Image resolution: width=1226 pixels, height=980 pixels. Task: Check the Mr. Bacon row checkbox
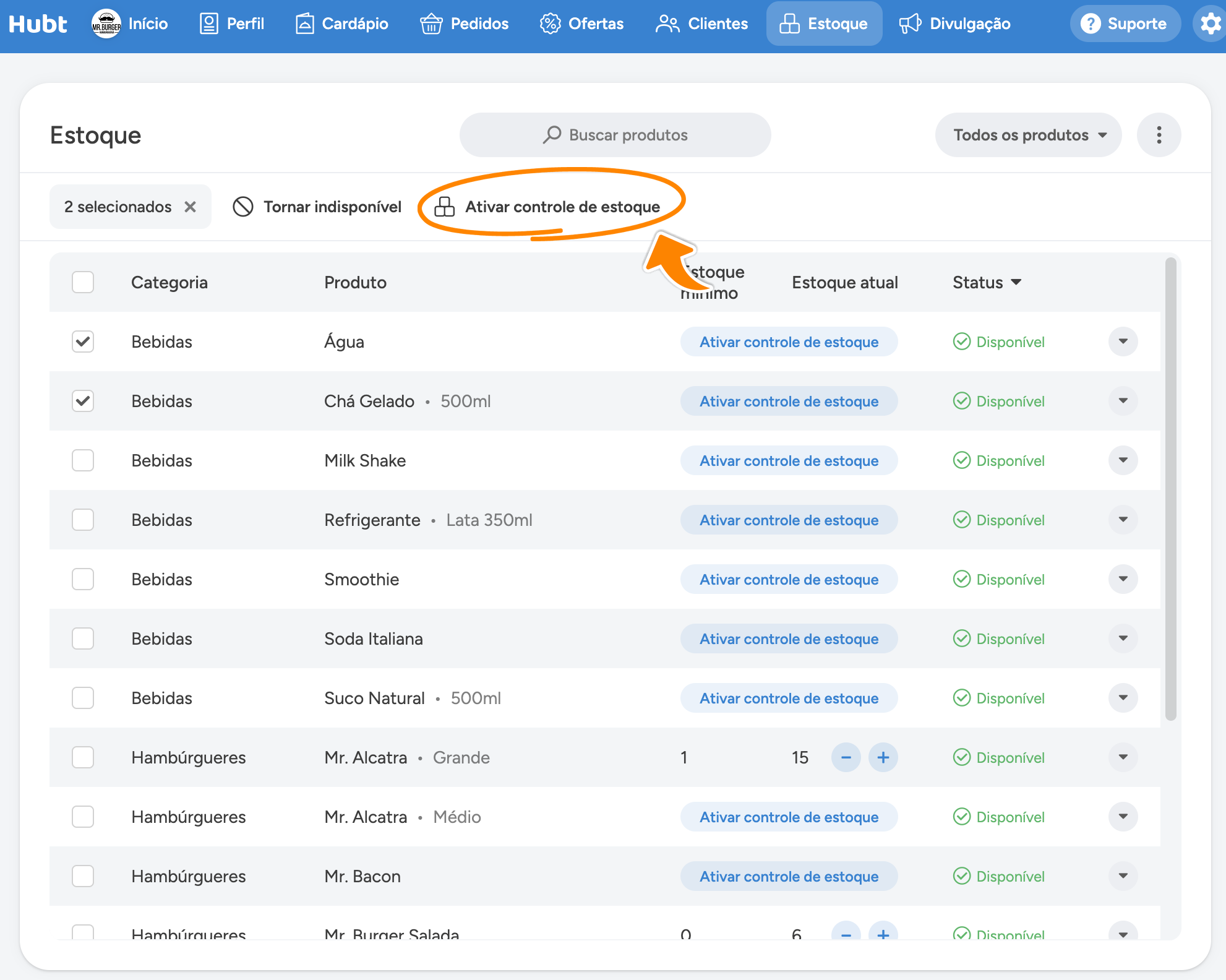pyautogui.click(x=83, y=876)
